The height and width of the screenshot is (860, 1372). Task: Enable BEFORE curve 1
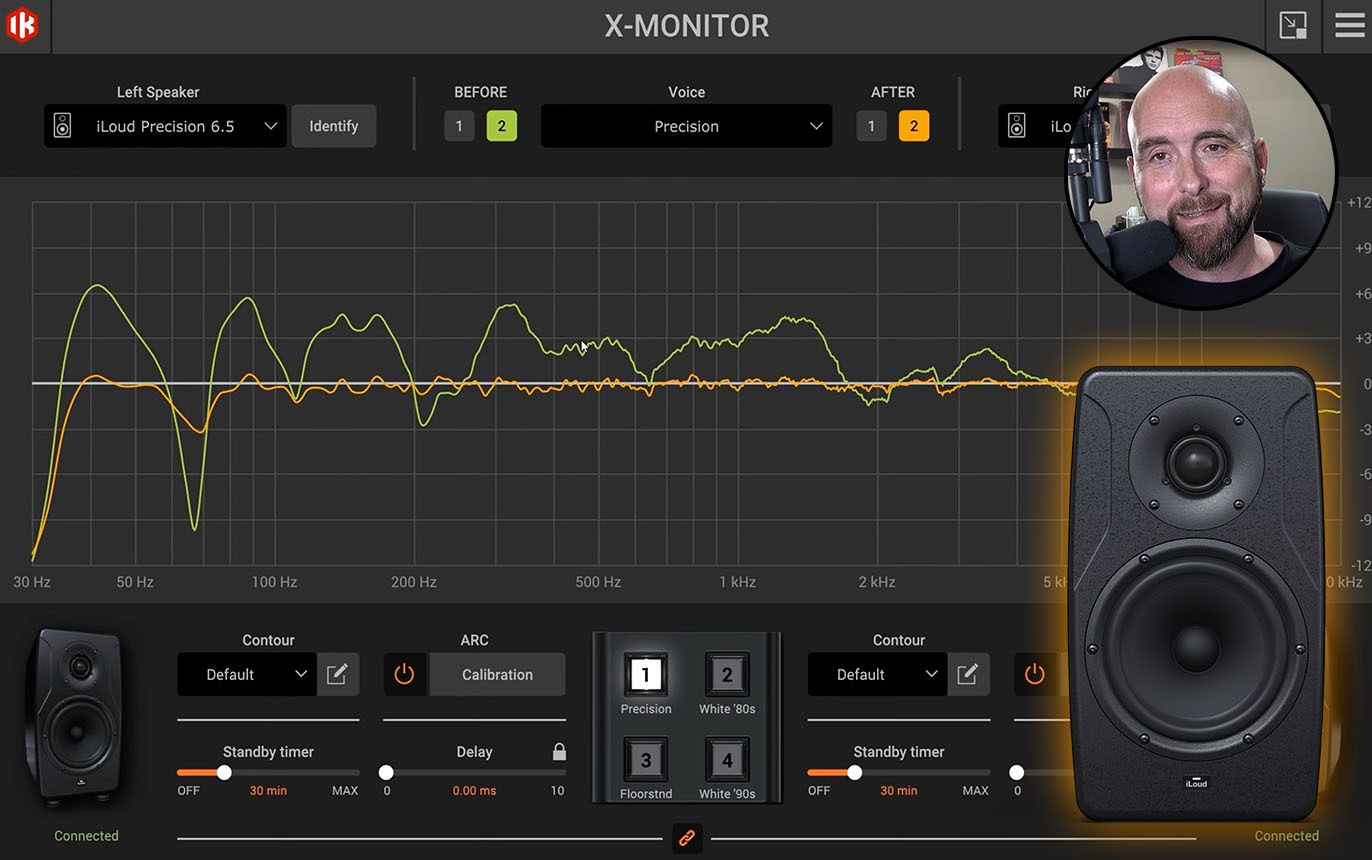[x=459, y=126]
